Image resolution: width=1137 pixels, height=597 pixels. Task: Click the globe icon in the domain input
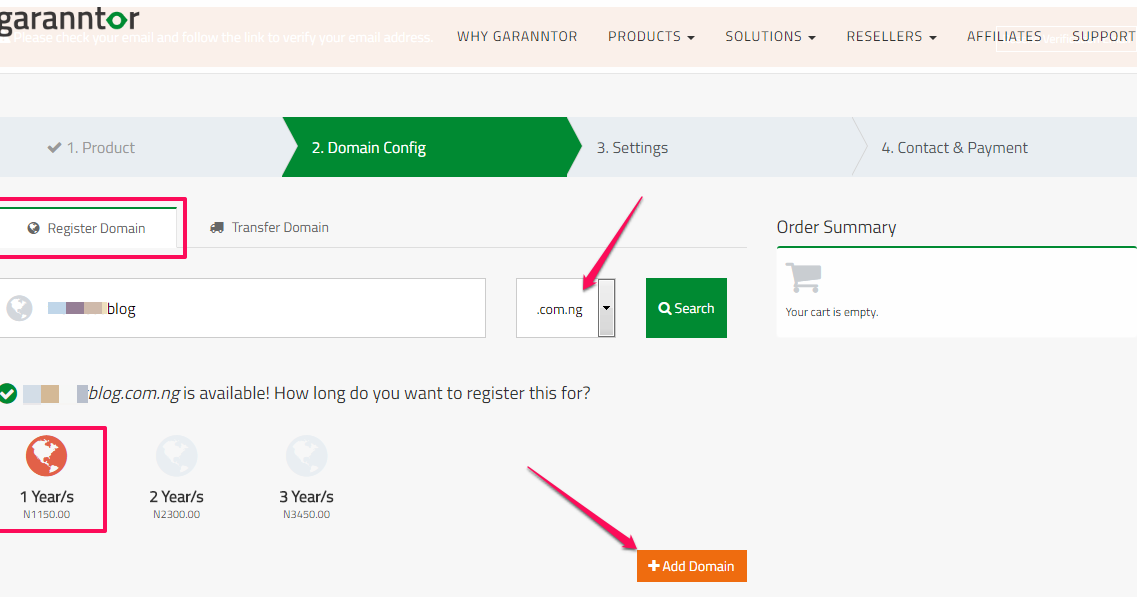tap(20, 308)
